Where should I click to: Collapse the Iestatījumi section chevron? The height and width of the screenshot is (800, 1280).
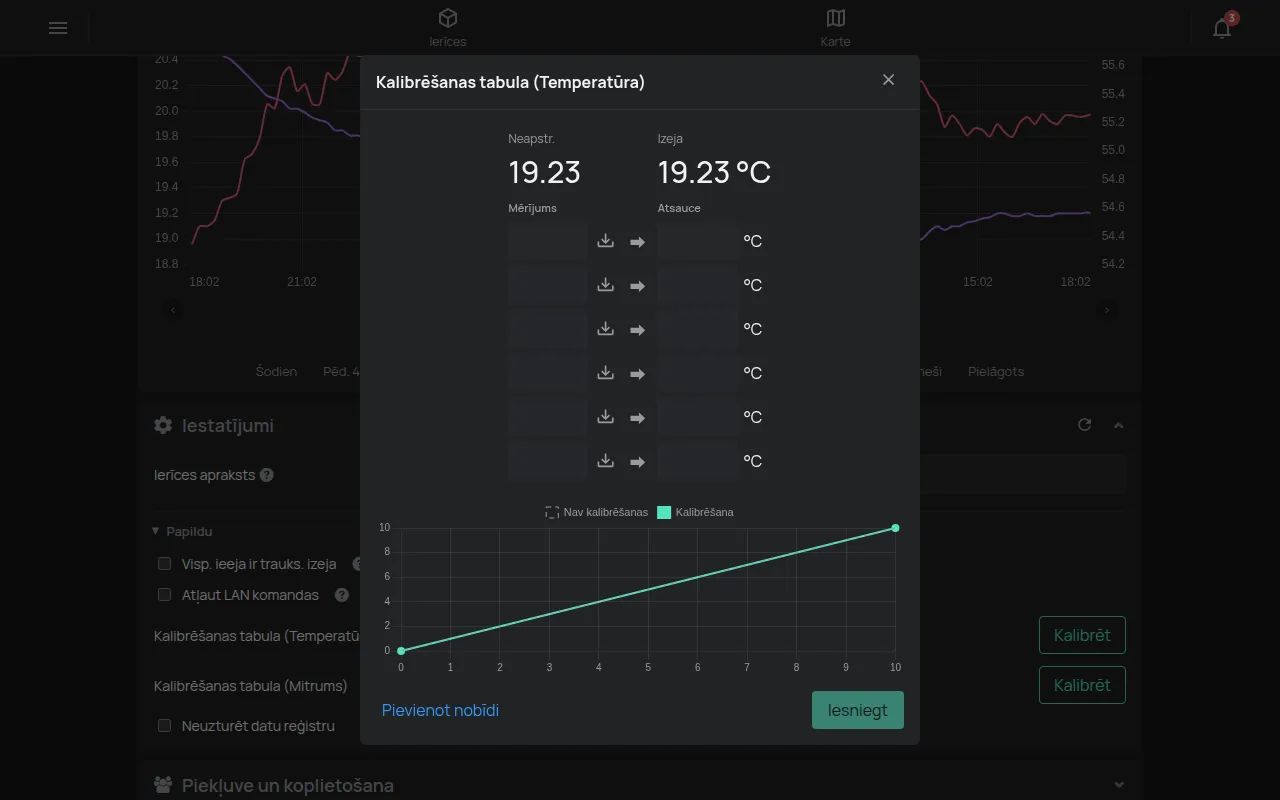click(x=1119, y=425)
